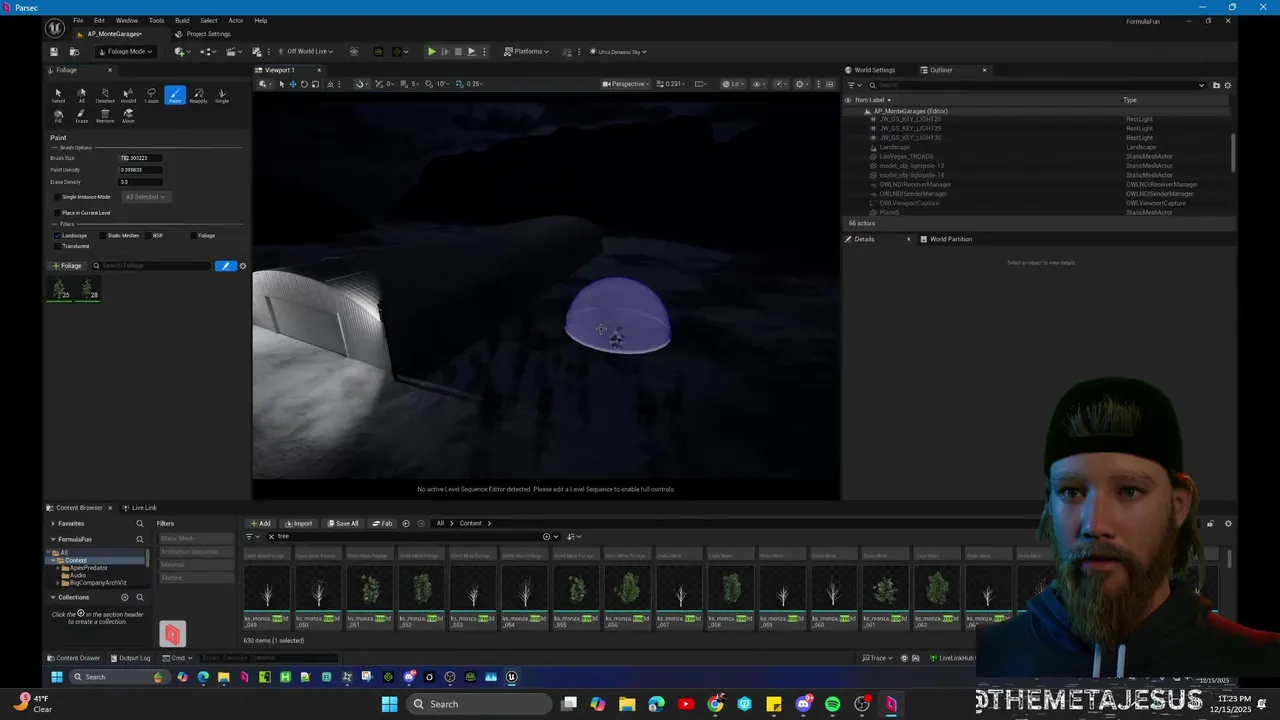Open the Fab button
Image resolution: width=1280 pixels, height=720 pixels.
[382, 523]
